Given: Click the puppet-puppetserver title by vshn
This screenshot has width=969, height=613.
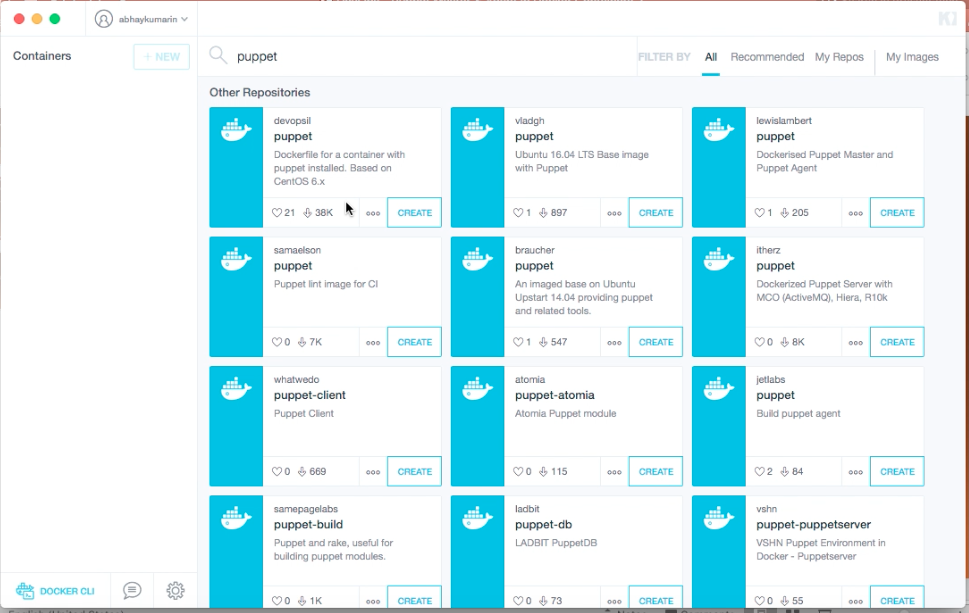Looking at the screenshot, I should click(813, 525).
